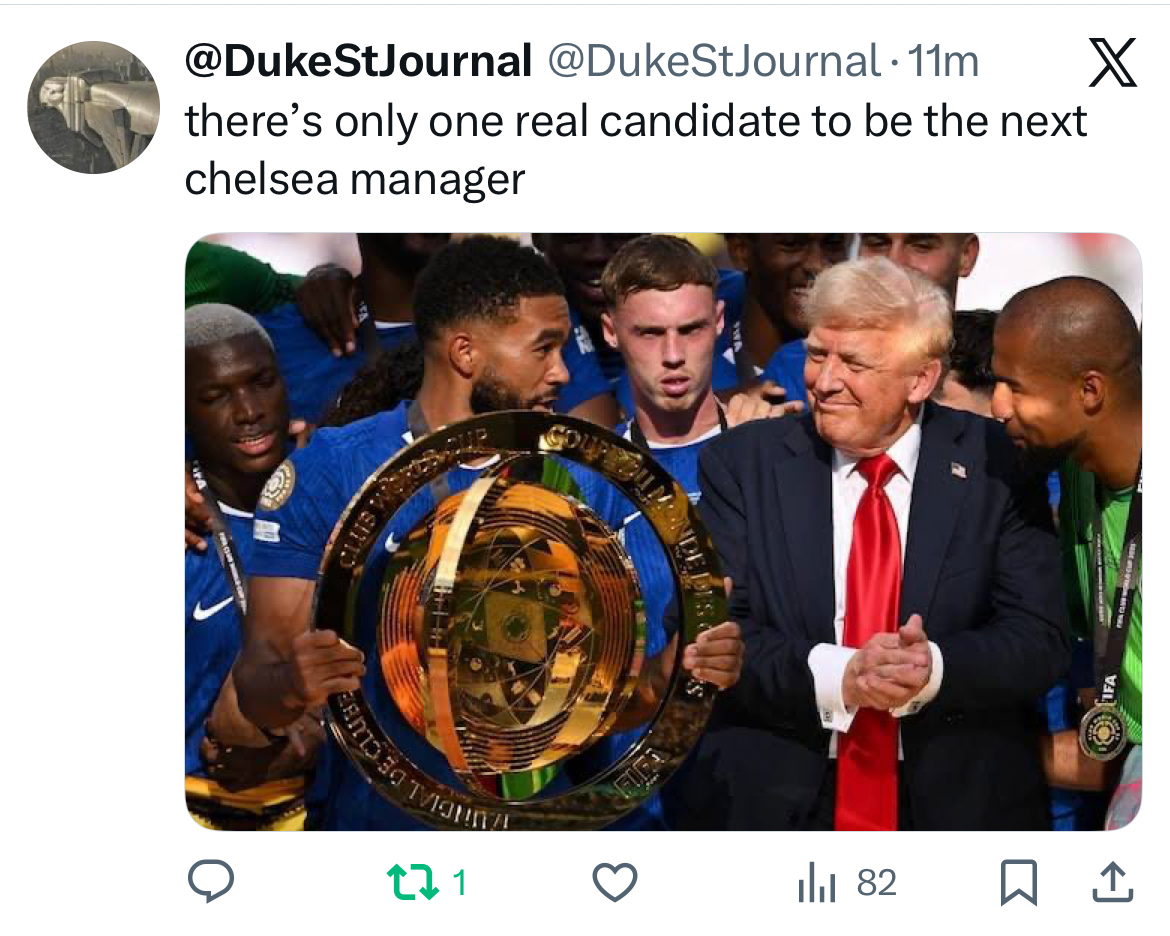Viewport: 1170px width, 936px height.
Task: Click the bold @DukeStJournal display name
Action: [x=358, y=63]
